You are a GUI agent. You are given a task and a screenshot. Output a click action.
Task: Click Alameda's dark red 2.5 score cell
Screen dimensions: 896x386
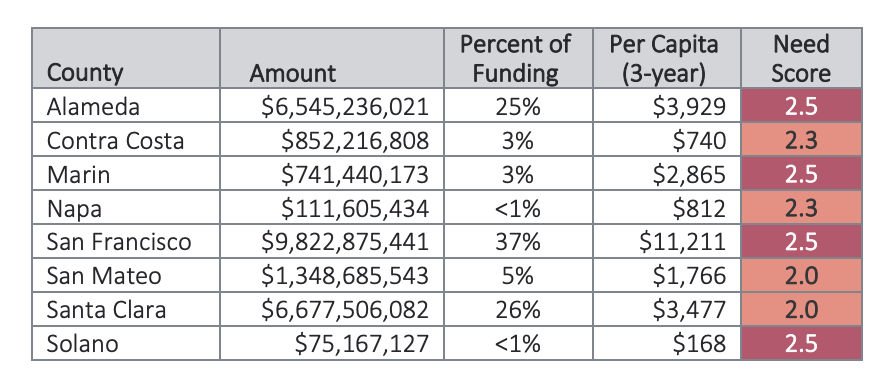tap(801, 105)
